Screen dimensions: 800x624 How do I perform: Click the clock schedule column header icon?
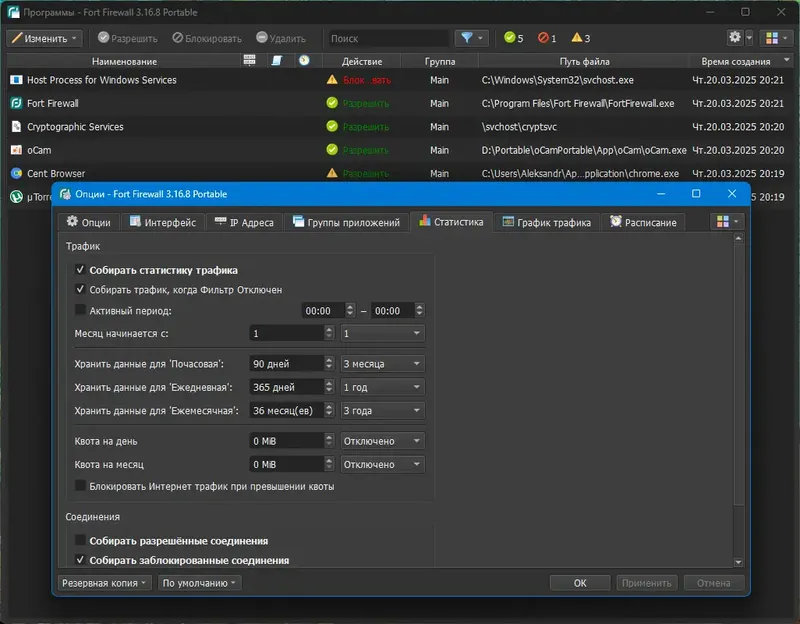(x=303, y=61)
